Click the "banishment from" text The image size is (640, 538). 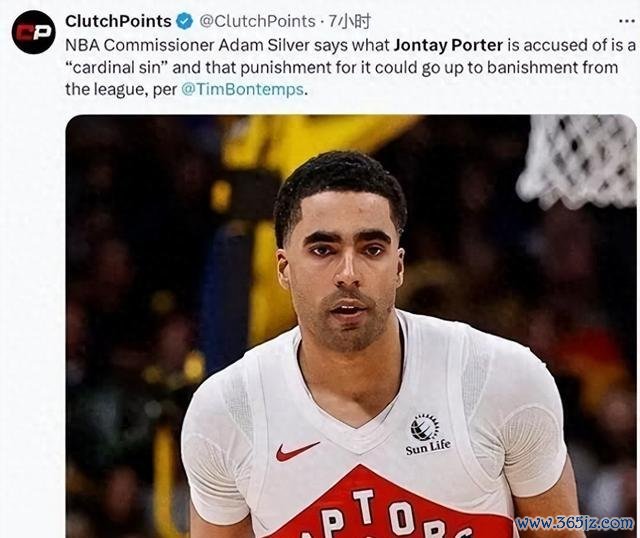pyautogui.click(x=553, y=67)
